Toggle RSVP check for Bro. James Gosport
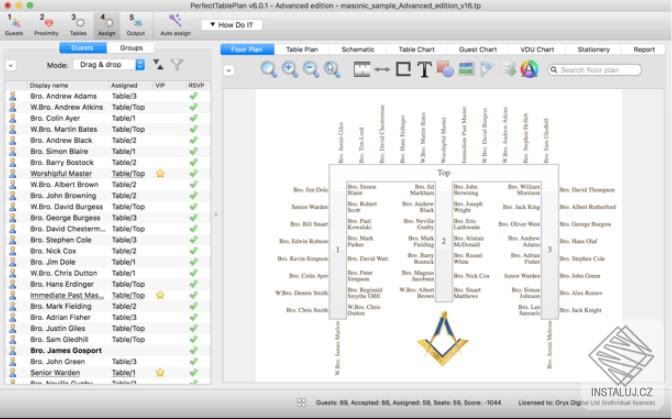The height and width of the screenshot is (419, 672). point(194,350)
